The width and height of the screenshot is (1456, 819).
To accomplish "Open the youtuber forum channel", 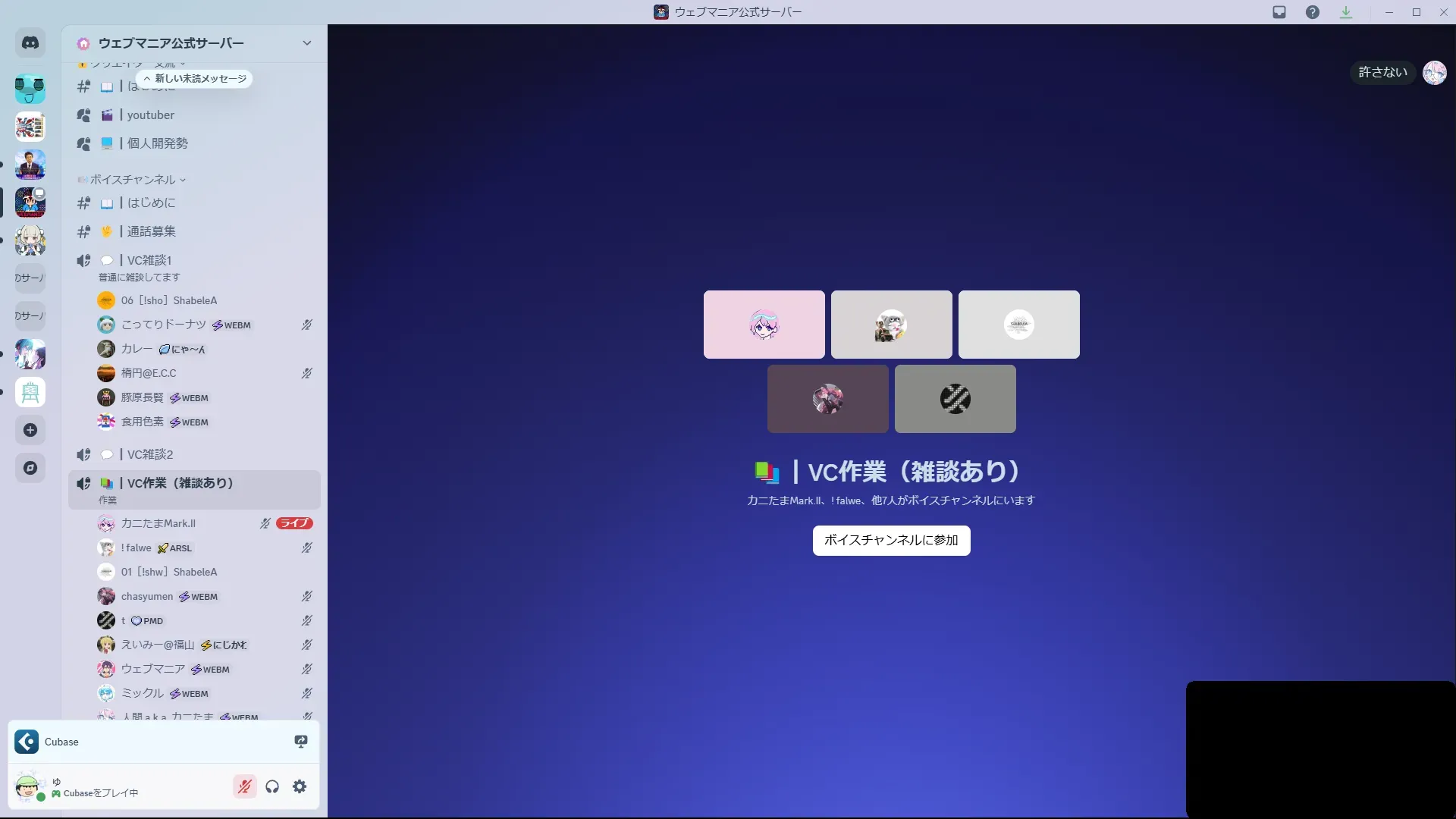I will click(x=150, y=115).
